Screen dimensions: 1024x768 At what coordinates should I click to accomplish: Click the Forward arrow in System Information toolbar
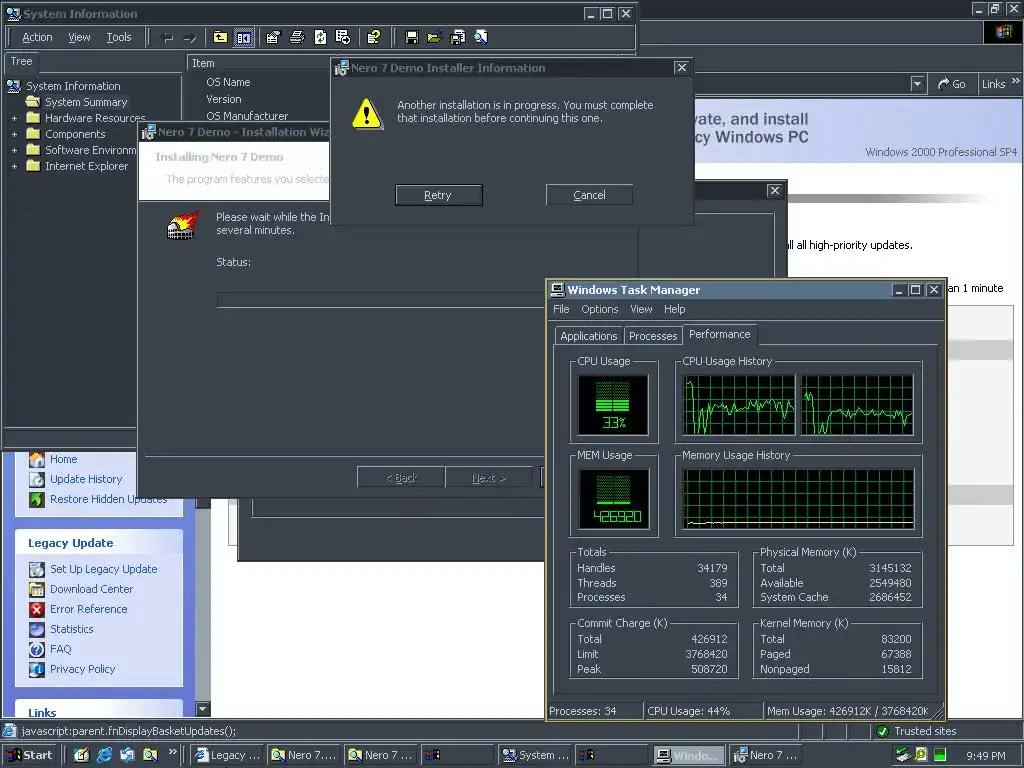click(x=190, y=38)
